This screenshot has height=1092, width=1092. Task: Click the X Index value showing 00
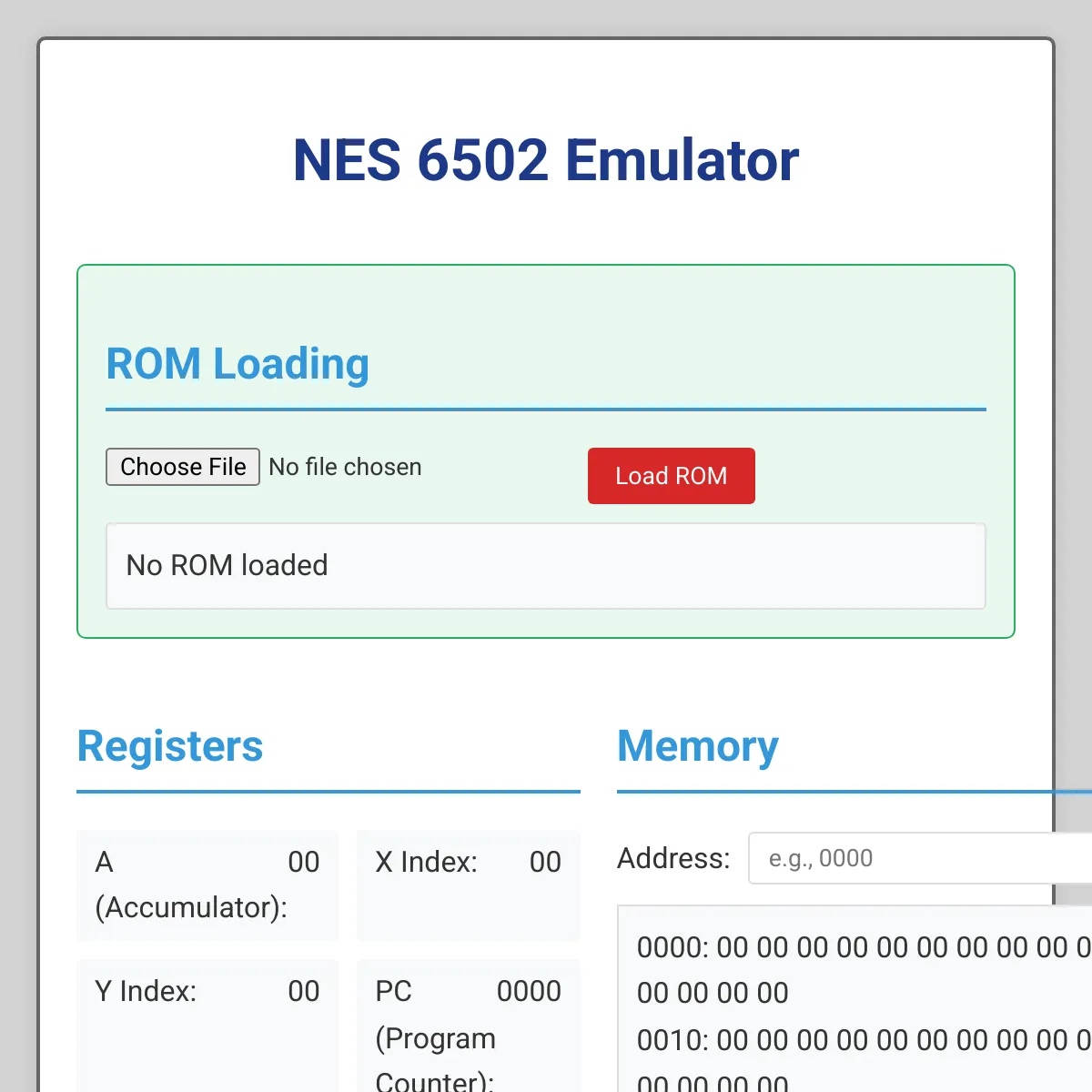point(545,862)
